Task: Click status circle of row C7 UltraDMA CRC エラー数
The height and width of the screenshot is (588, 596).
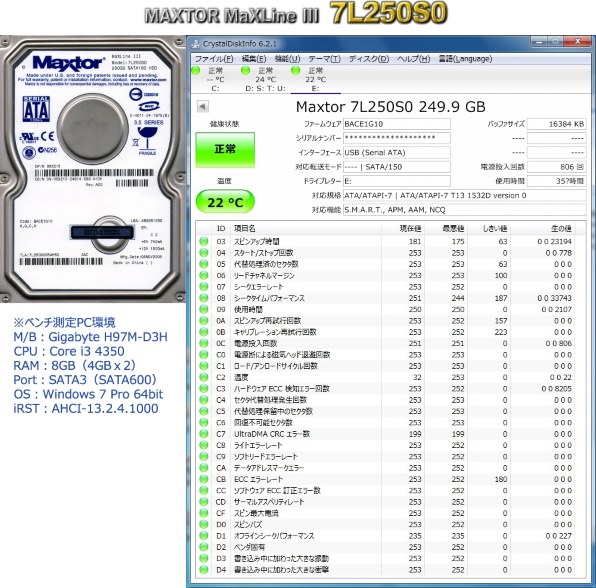Action: coord(204,434)
